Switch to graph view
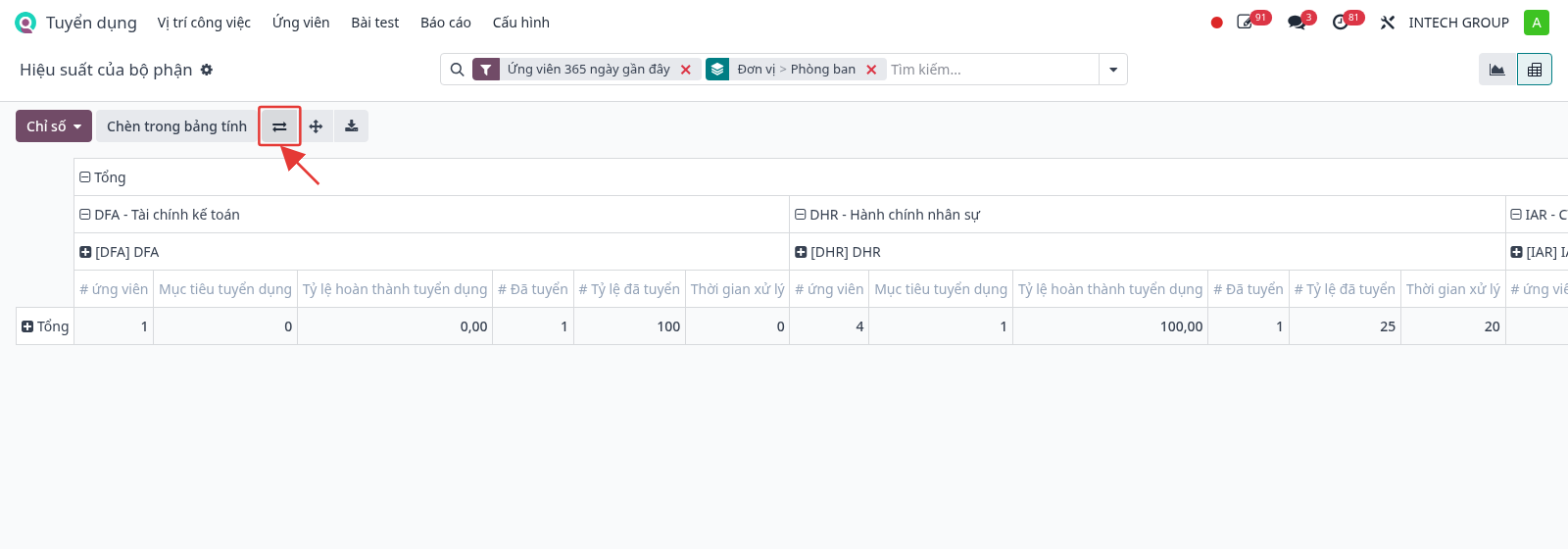This screenshot has width=1568, height=549. tap(1497, 70)
